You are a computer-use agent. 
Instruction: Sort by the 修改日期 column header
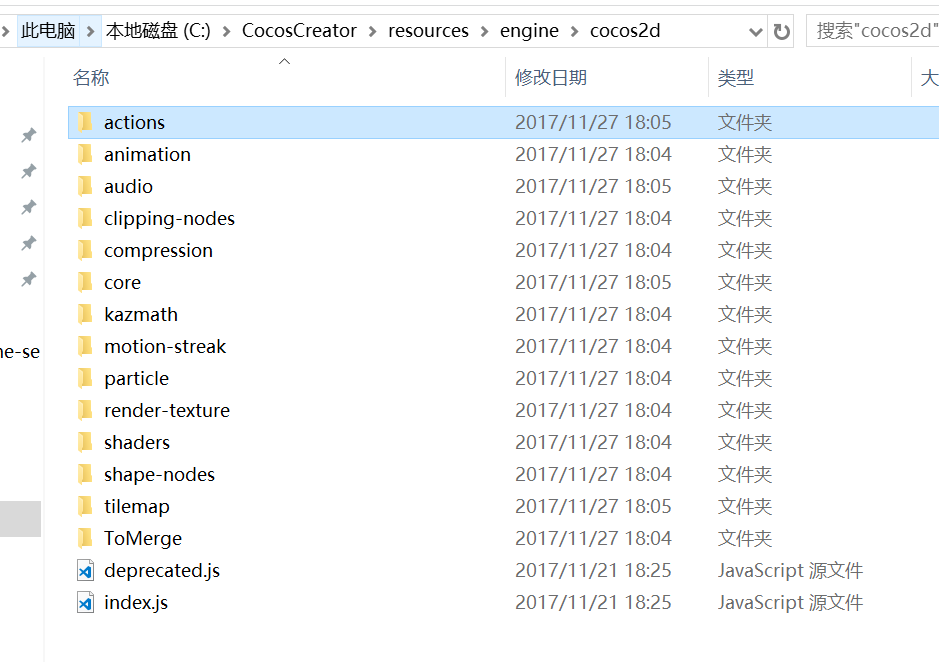(551, 78)
